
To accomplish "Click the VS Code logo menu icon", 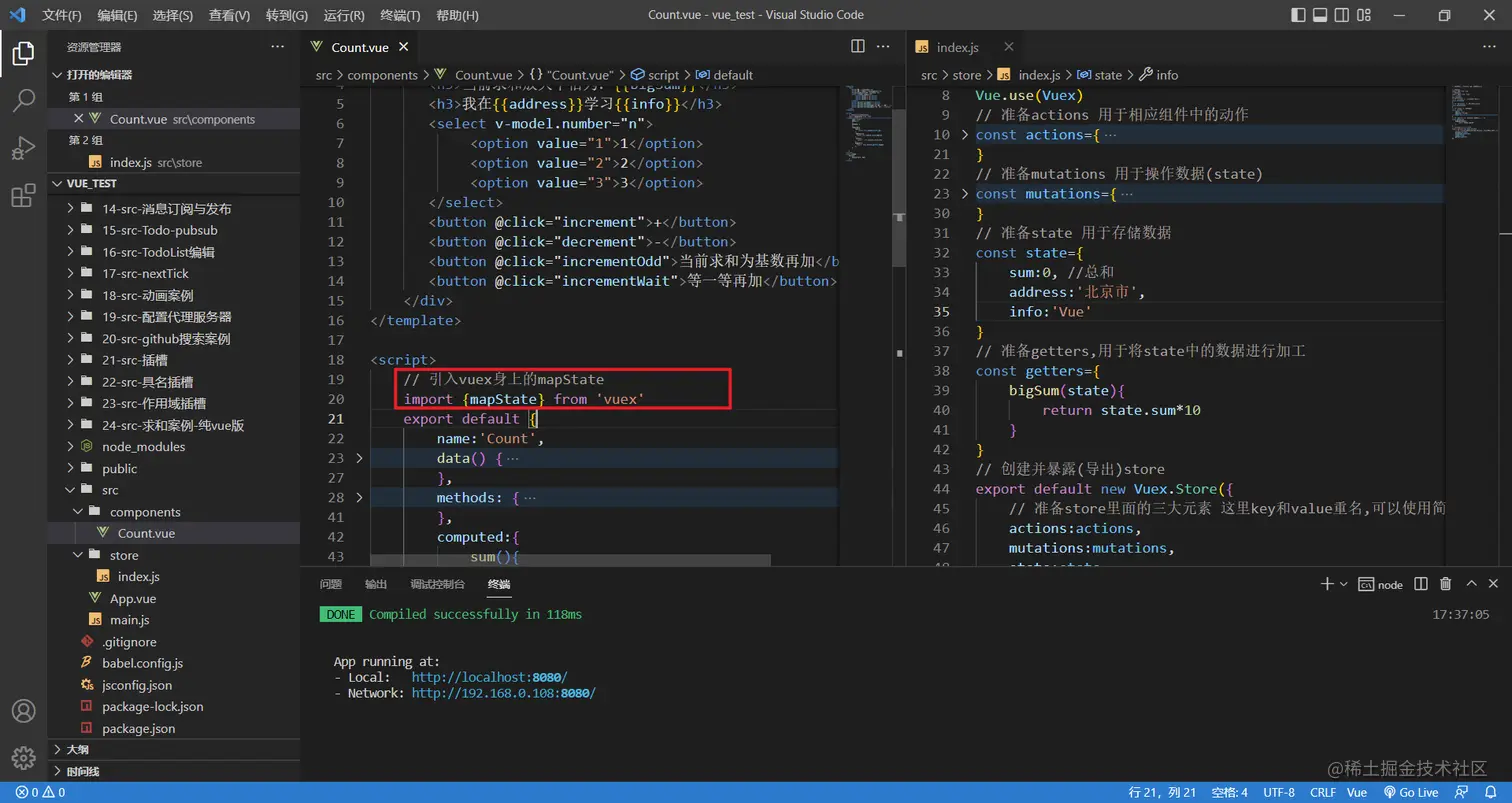I will pos(17,15).
